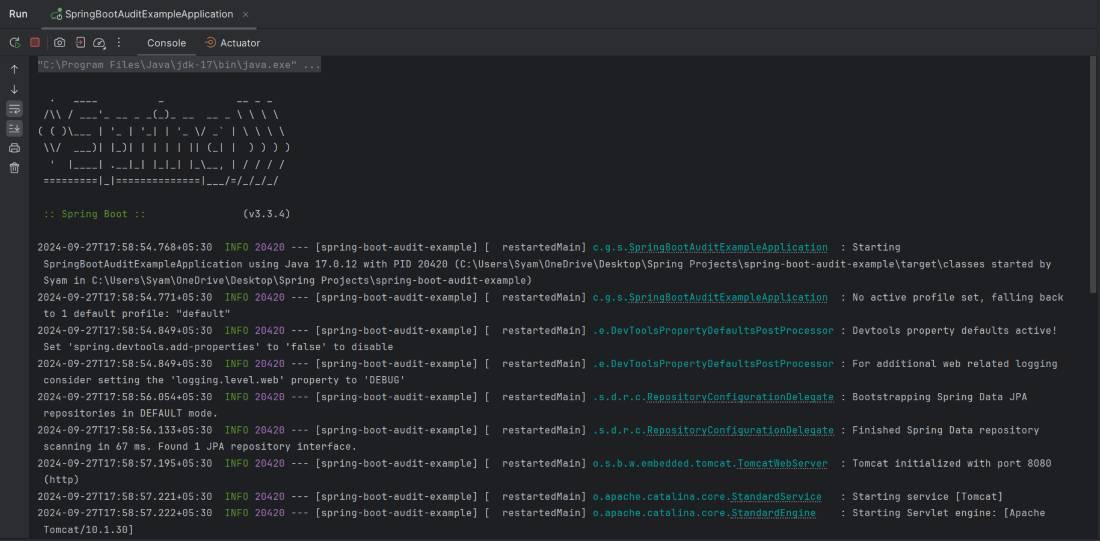1100x541 pixels.
Task: Open the more options vertical dots menu
Action: click(119, 43)
